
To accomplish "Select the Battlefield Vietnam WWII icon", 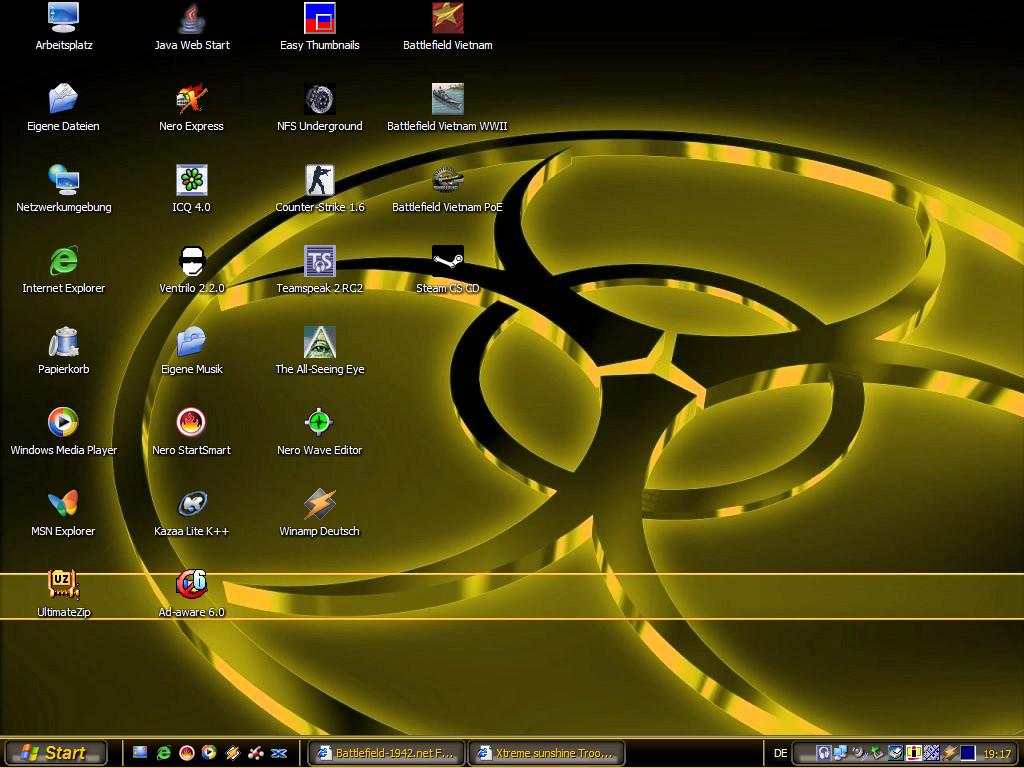I will [x=447, y=108].
